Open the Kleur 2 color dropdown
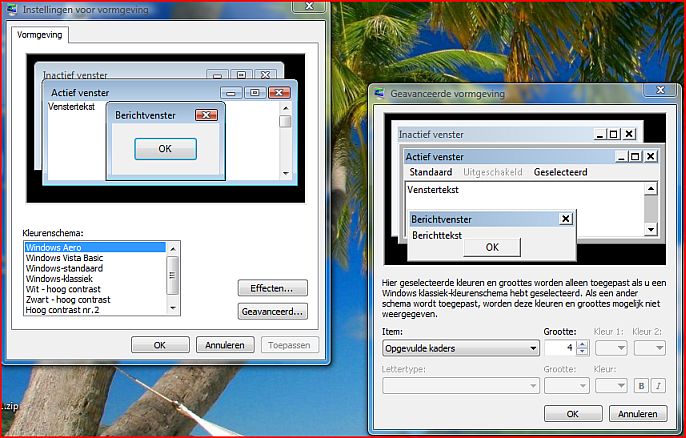Image resolution: width=686 pixels, height=438 pixels. (x=650, y=348)
